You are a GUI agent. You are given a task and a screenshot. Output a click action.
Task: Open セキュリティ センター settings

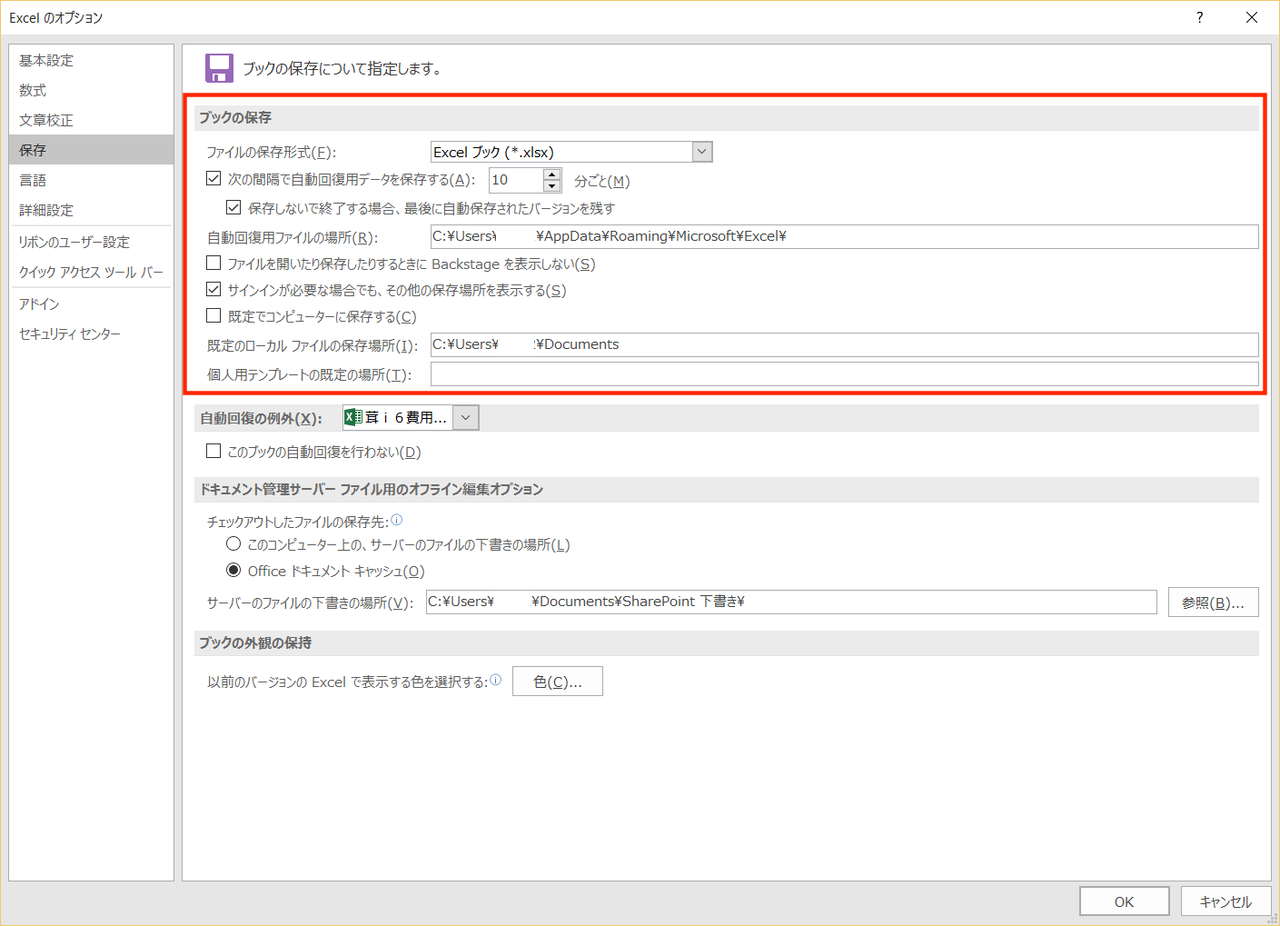pos(91,334)
